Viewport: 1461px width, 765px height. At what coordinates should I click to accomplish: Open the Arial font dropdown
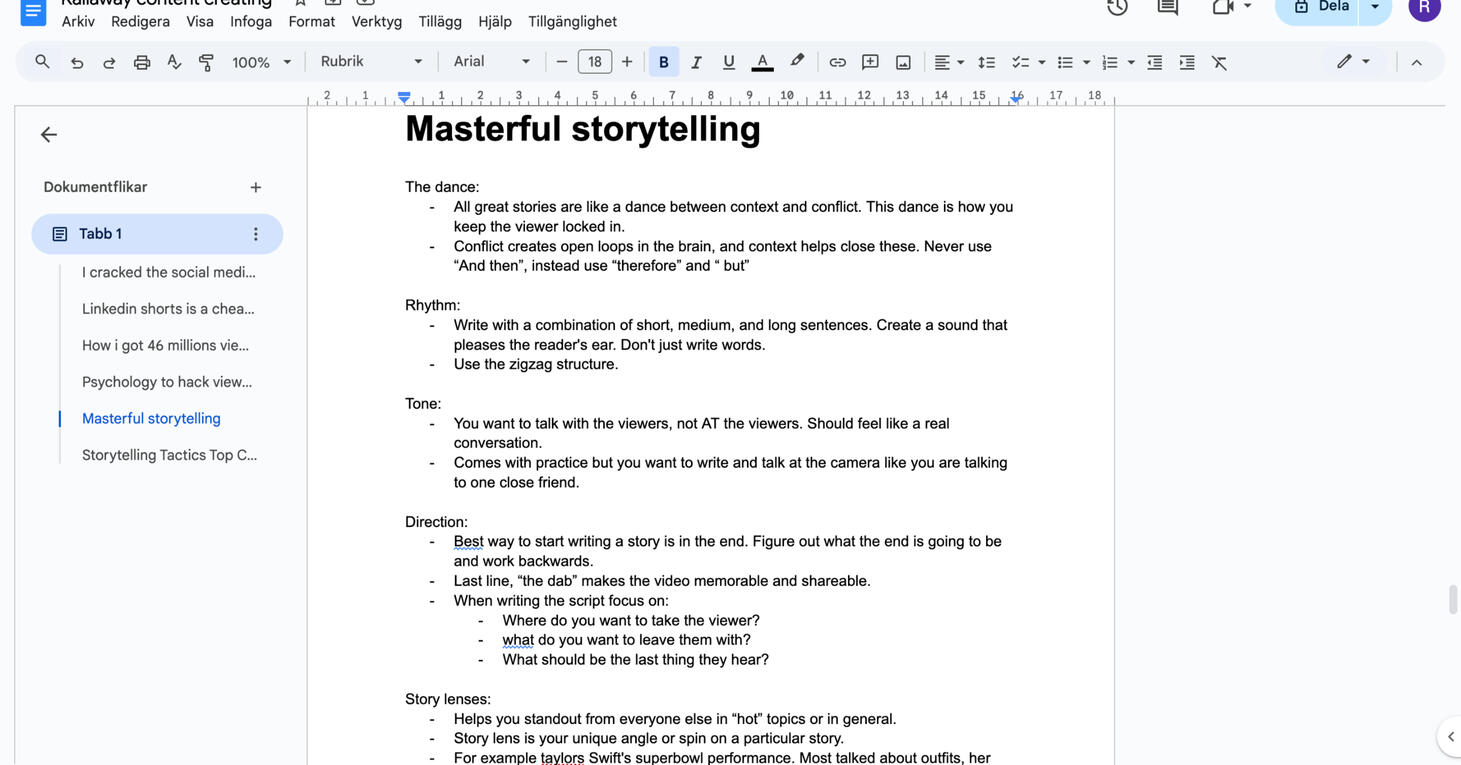492,62
